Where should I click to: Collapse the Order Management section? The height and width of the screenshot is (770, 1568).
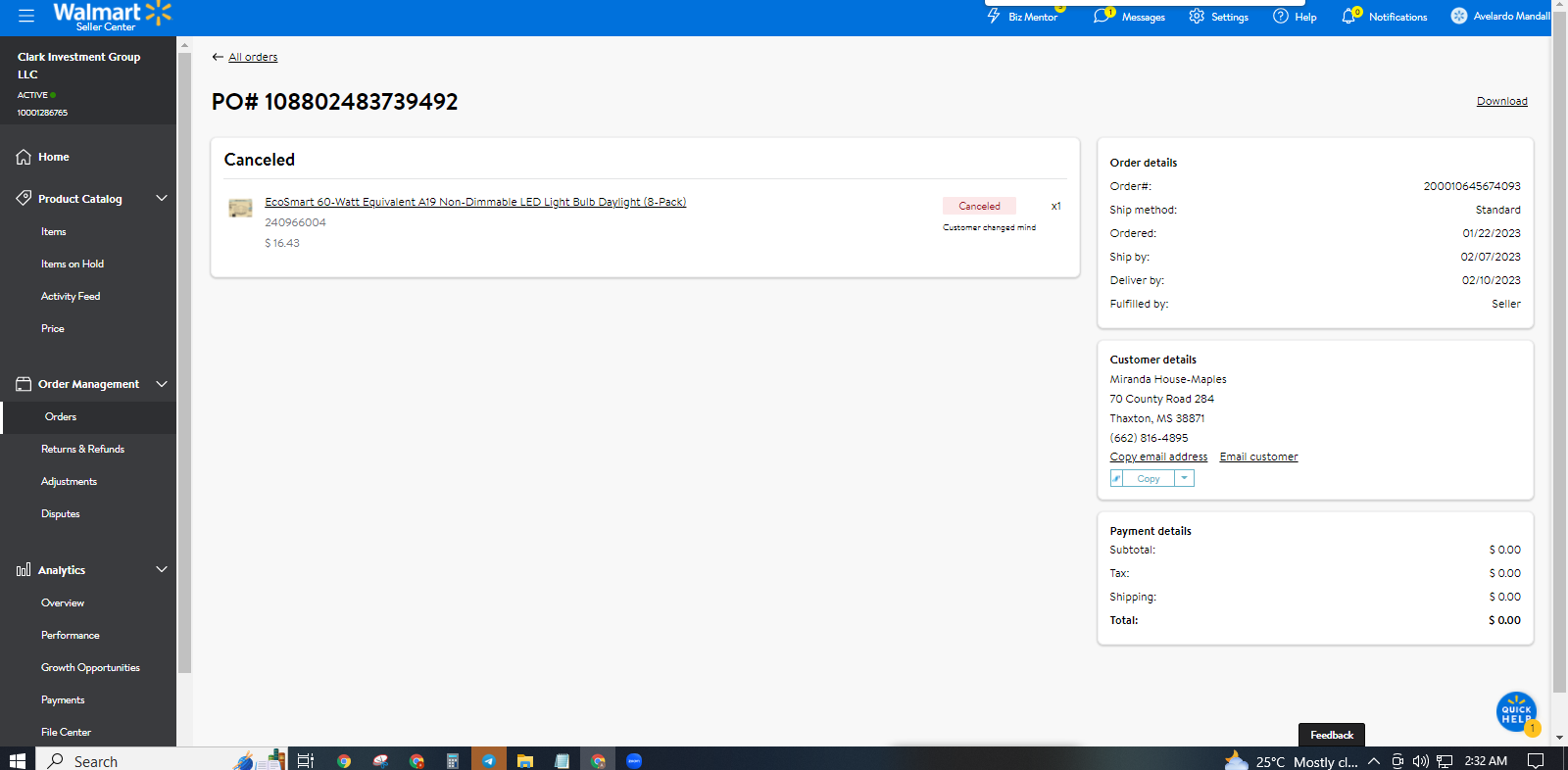(162, 384)
